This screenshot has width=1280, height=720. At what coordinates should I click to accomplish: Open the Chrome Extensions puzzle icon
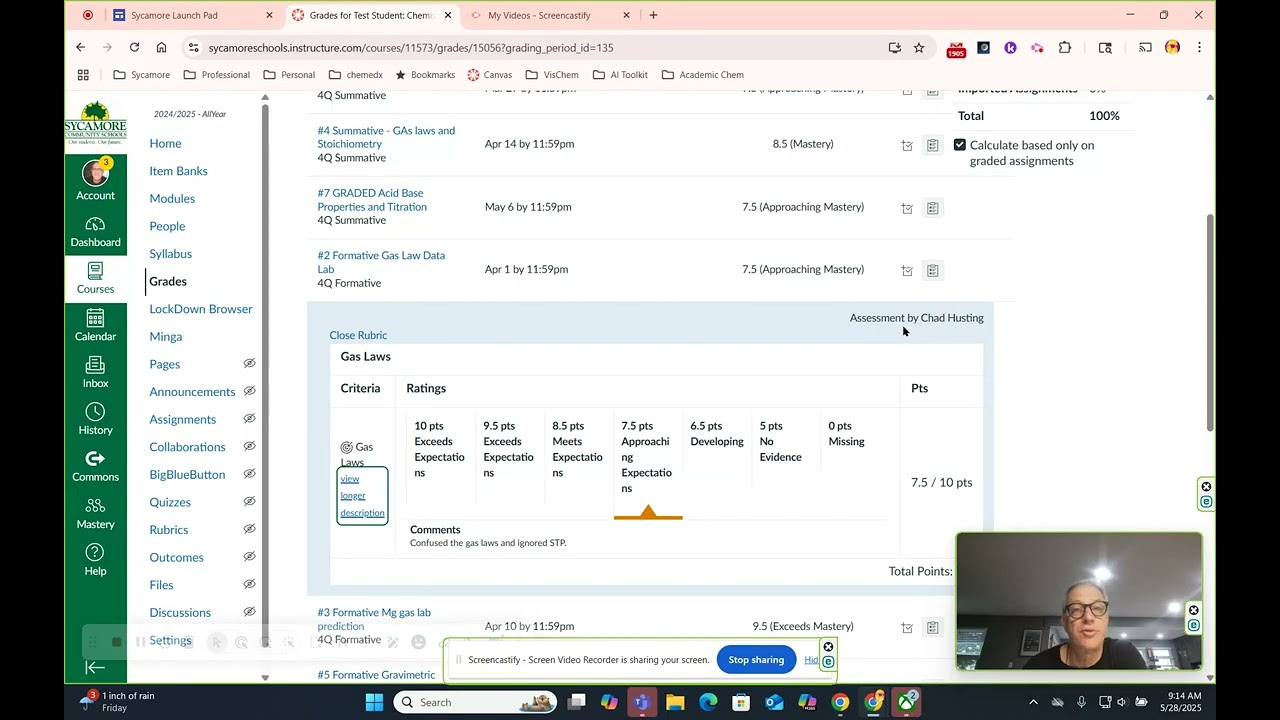click(1064, 47)
